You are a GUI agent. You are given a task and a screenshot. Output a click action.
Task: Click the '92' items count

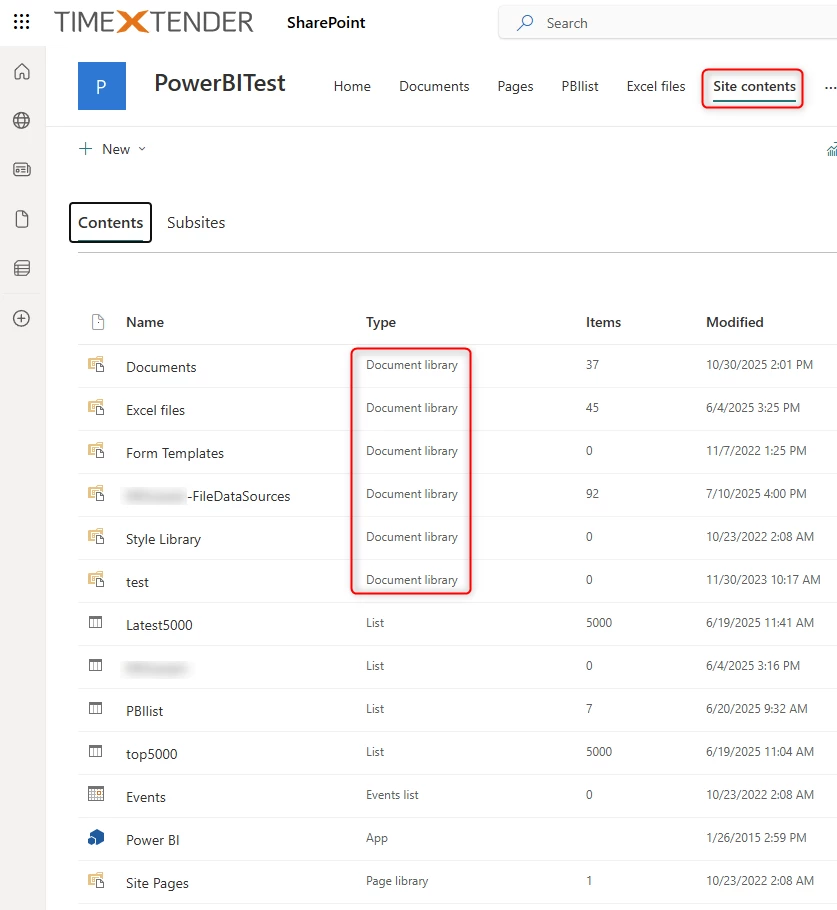(592, 493)
